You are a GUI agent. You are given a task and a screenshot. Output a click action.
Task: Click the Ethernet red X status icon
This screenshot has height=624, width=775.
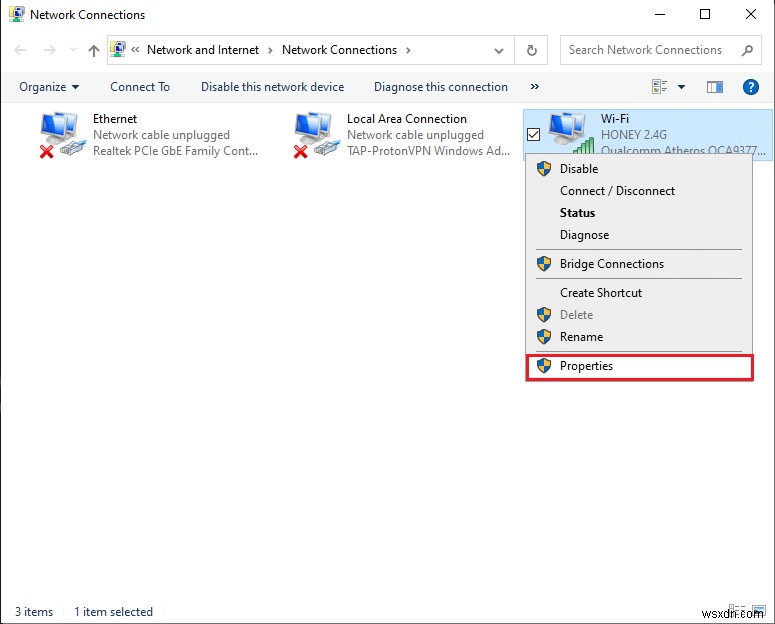pos(46,151)
